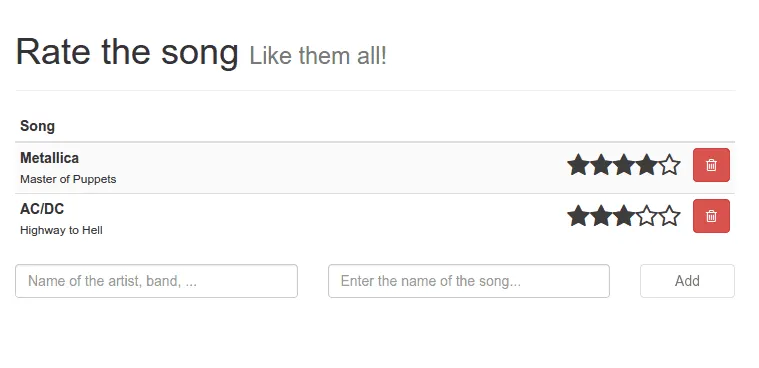
Task: Remove AC/DC Highway to Hell entry
Action: 711,216
